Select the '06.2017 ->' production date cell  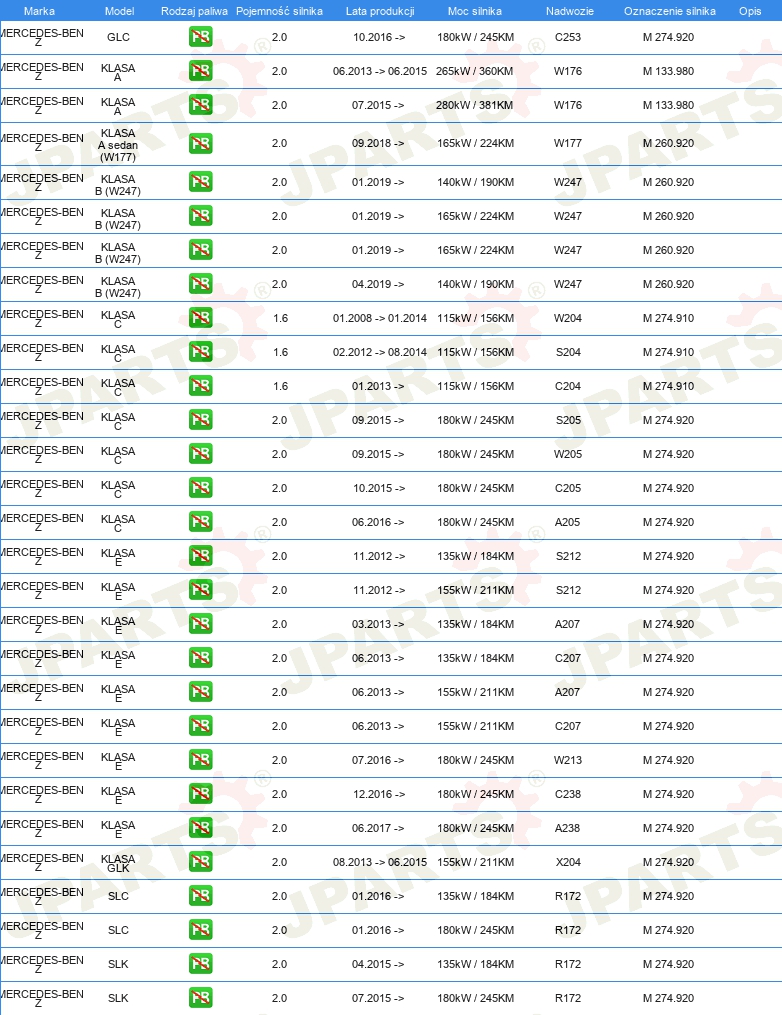378,828
